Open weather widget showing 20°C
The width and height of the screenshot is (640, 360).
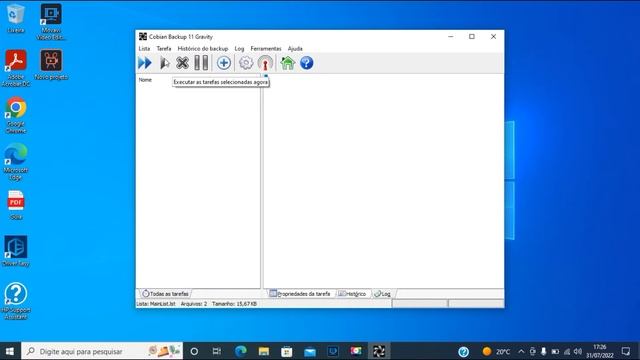coord(496,351)
